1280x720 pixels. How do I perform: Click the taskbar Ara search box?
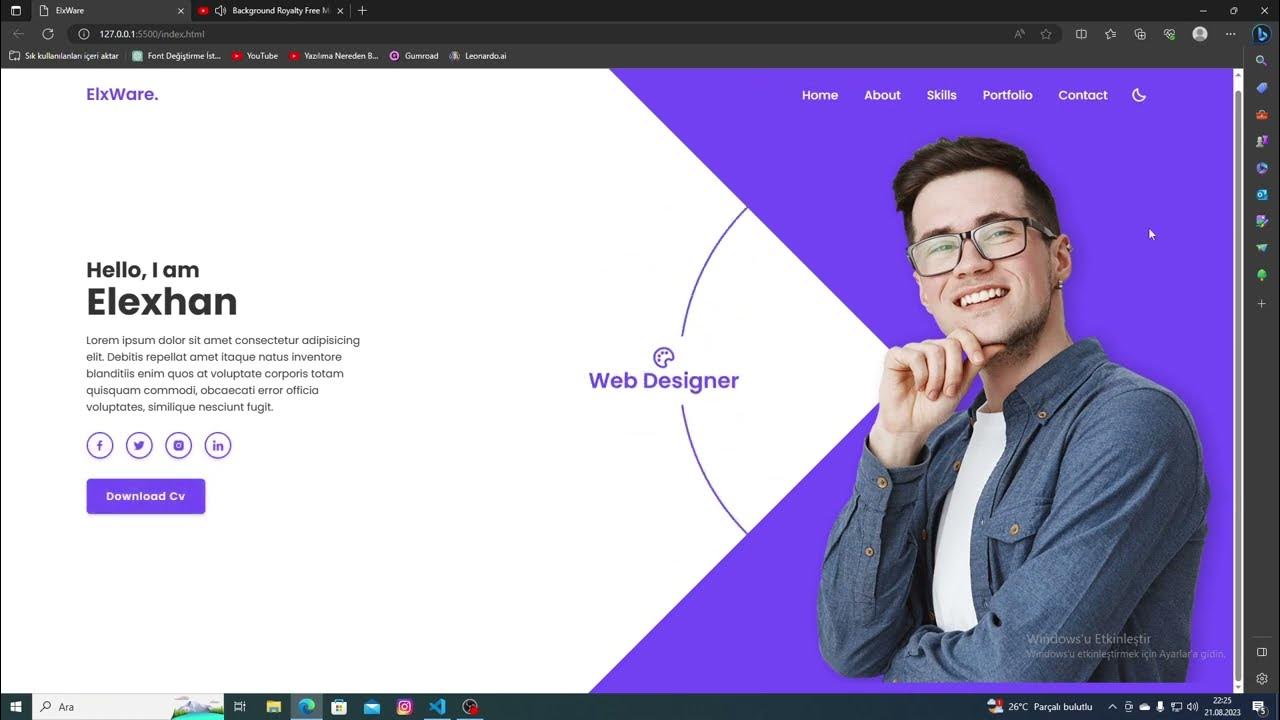tap(128, 707)
